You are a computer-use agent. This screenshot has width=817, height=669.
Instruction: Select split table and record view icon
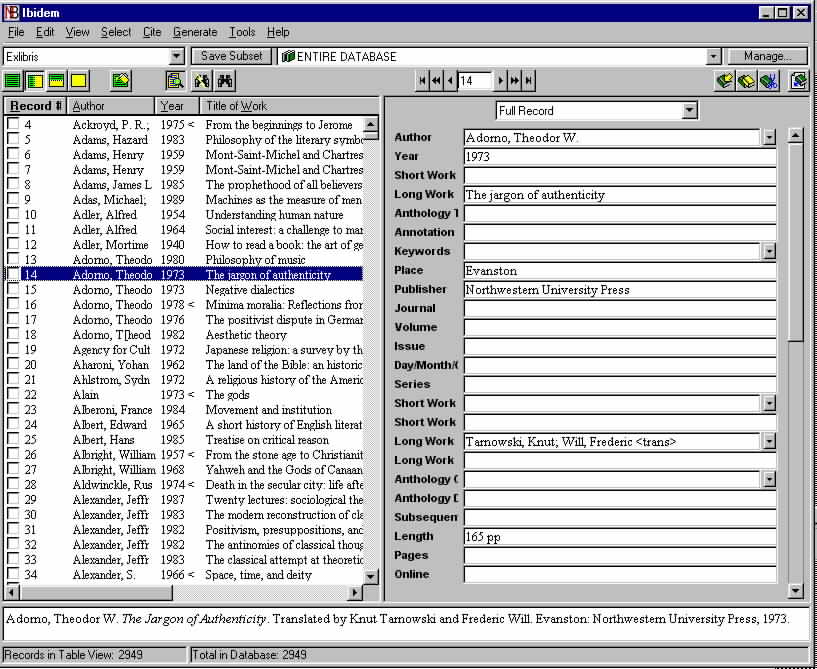35,81
